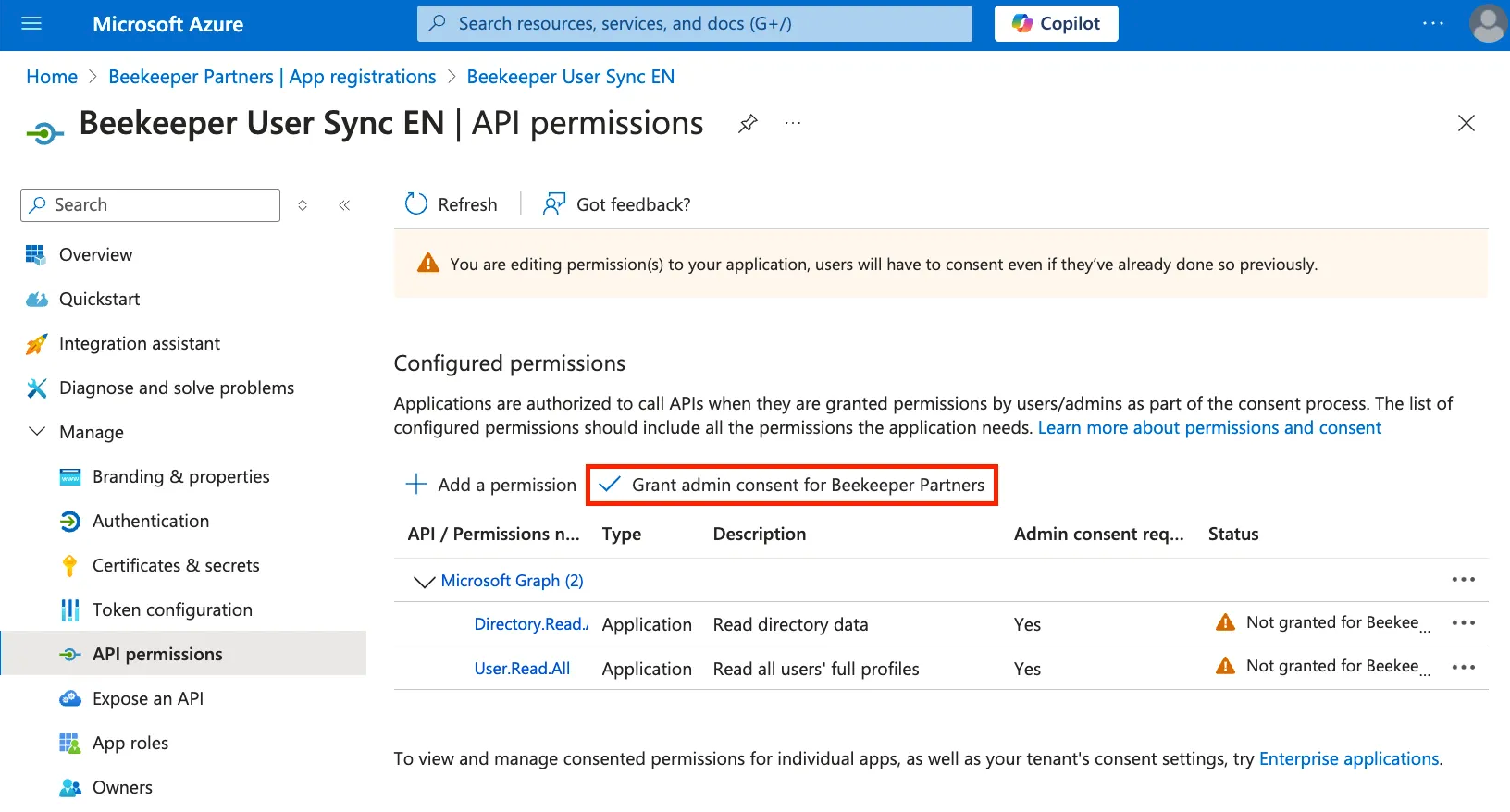Open the top bar more options ellipsis
This screenshot has width=1510, height=812.
(1433, 24)
